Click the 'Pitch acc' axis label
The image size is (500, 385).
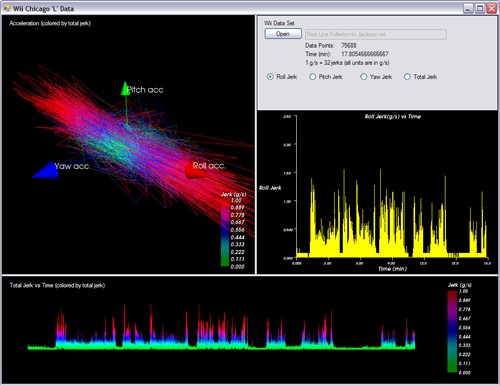click(145, 90)
